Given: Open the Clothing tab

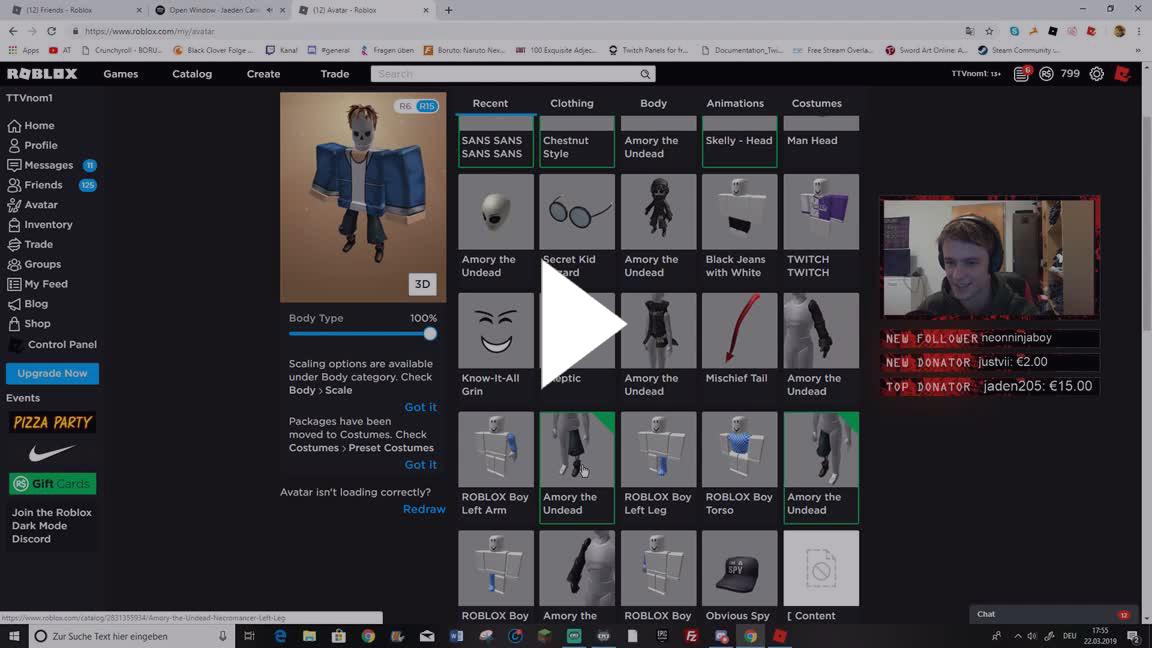Looking at the screenshot, I should (x=572, y=104).
